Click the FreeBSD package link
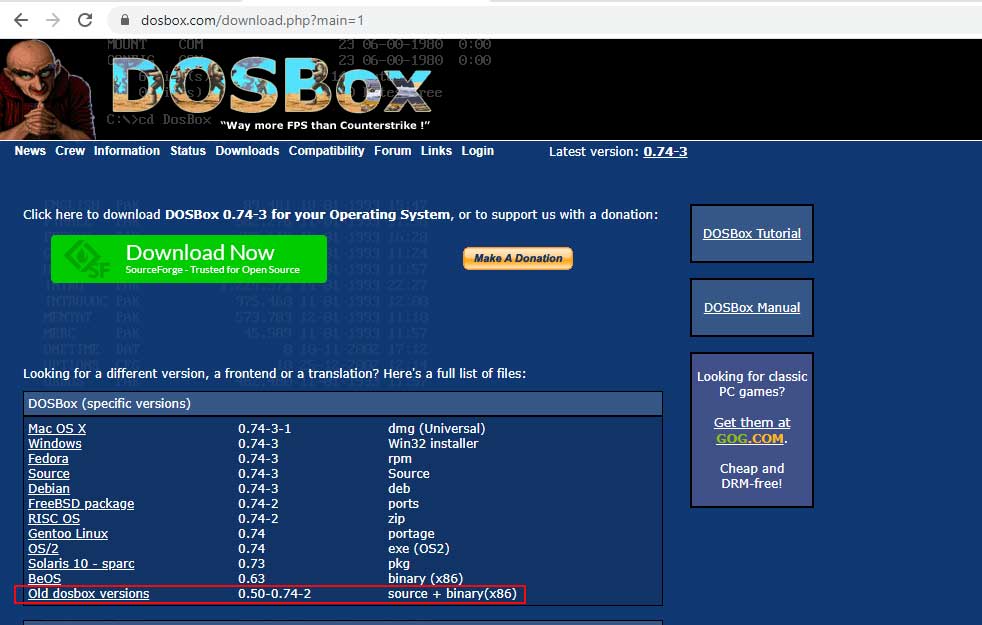This screenshot has width=982, height=625. tap(81, 504)
